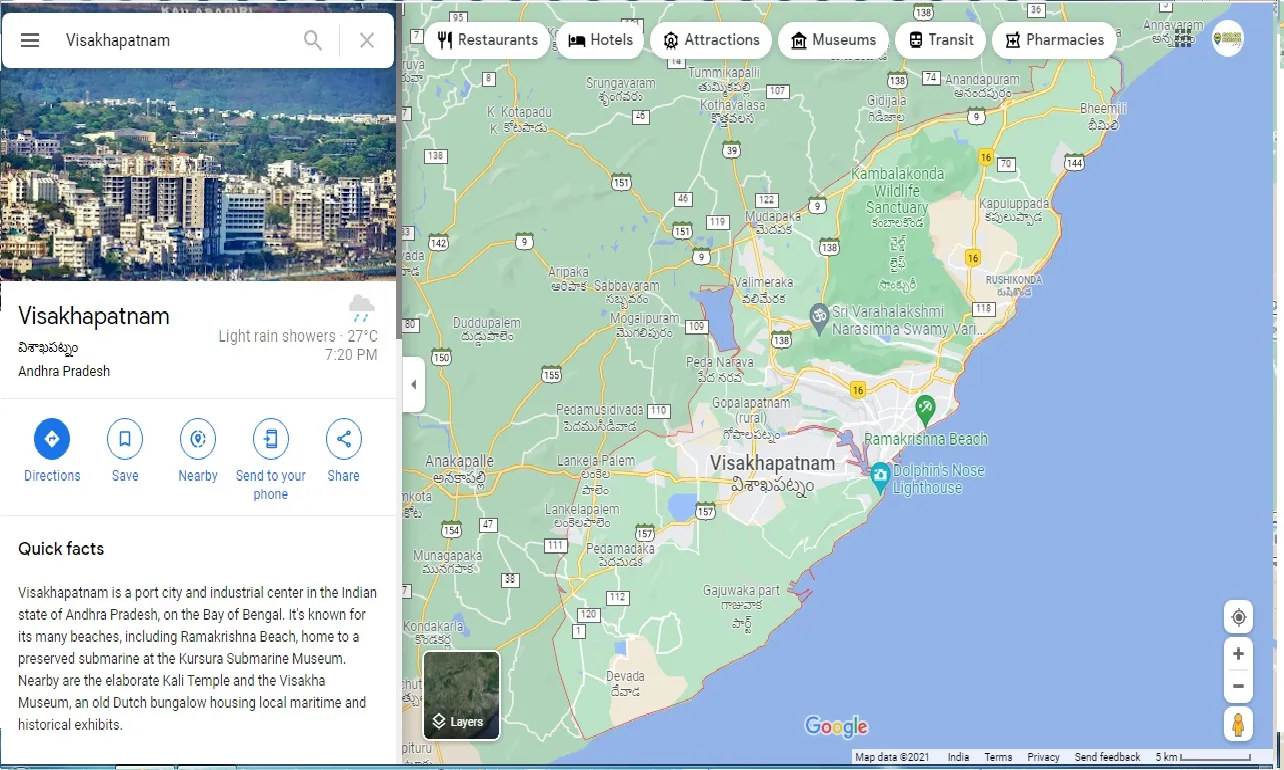
Task: Click Send feedback link
Action: pos(1107,757)
